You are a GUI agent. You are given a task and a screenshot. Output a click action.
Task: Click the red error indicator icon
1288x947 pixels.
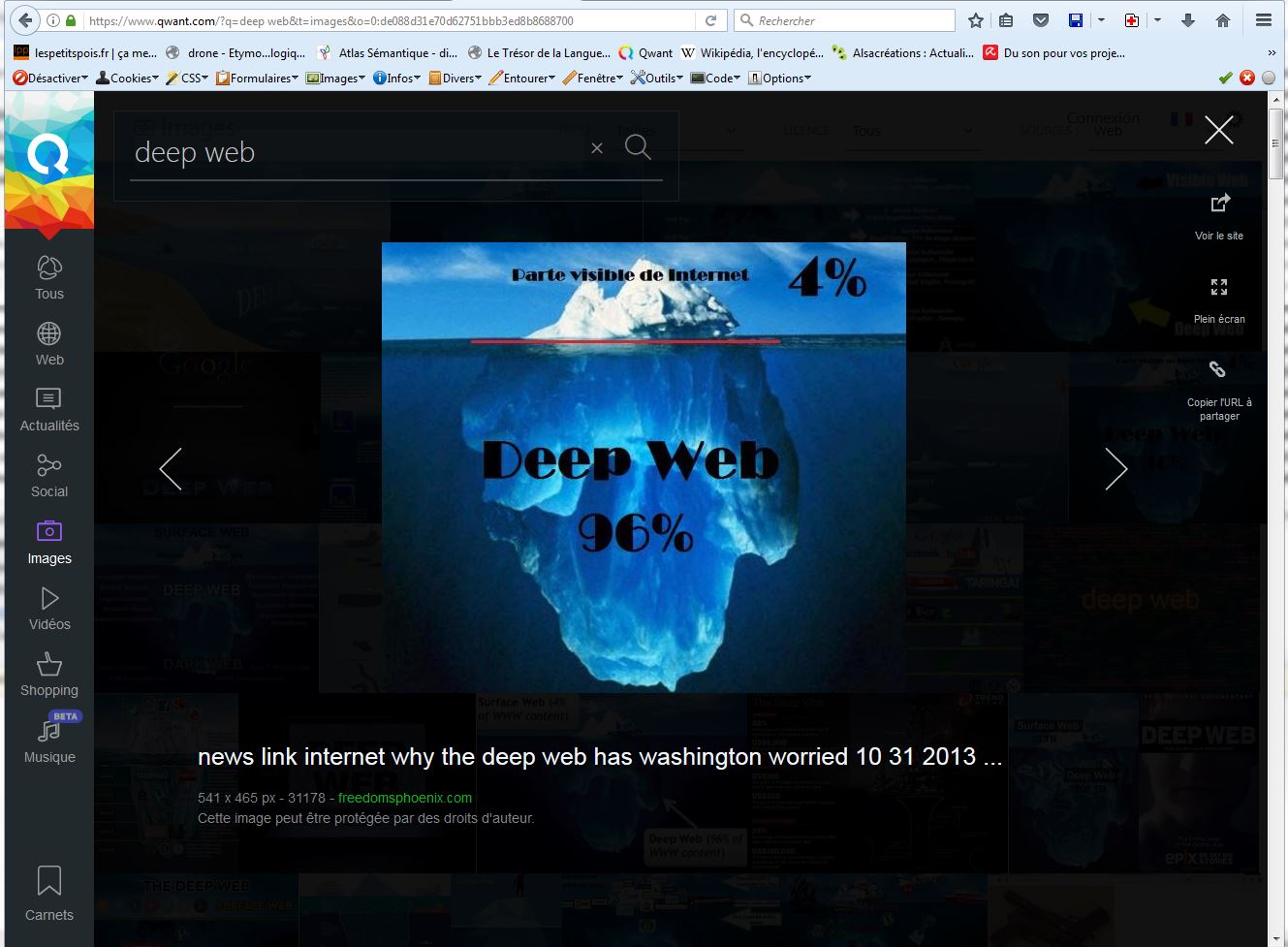pos(1247,78)
